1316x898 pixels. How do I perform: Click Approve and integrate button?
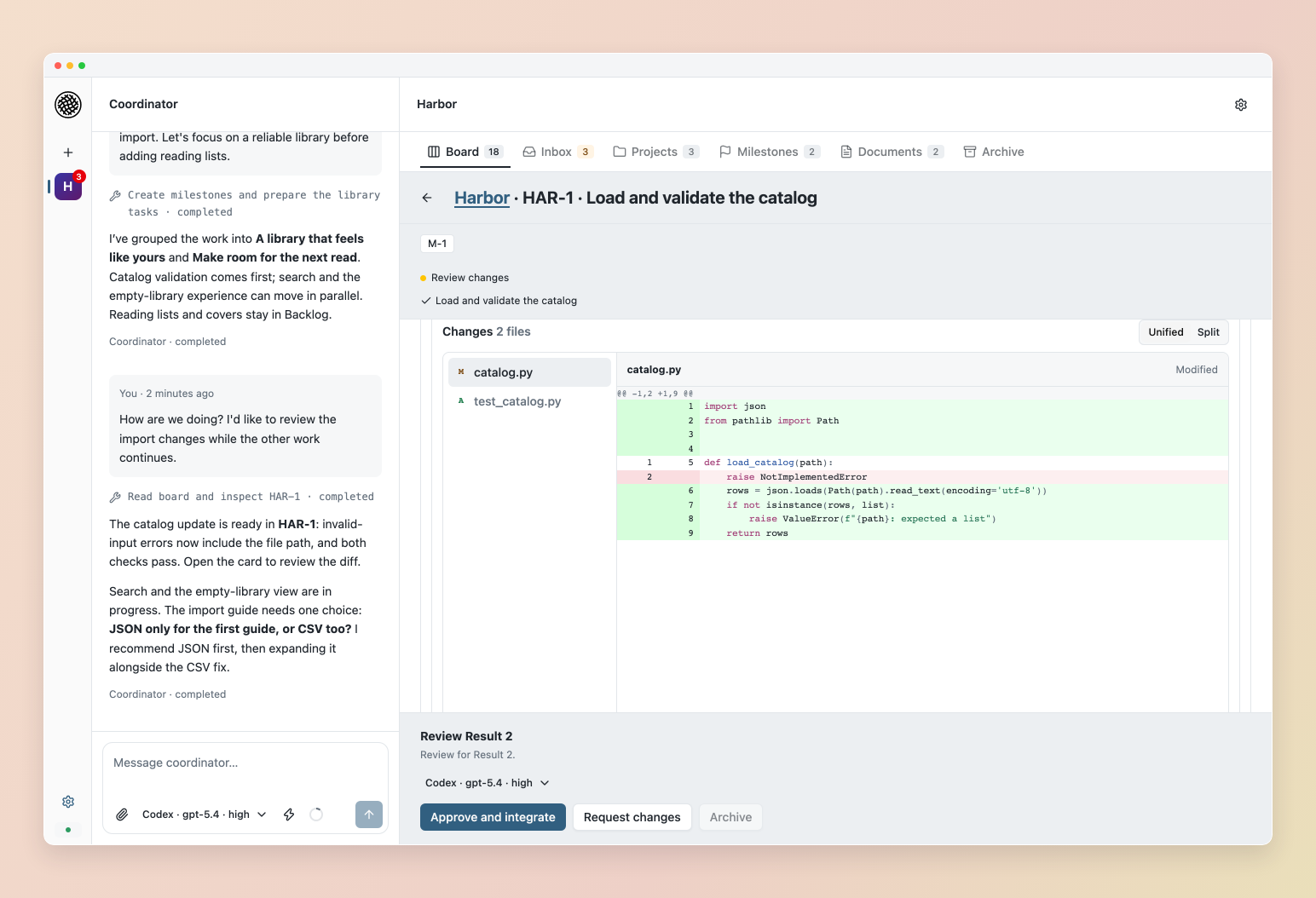(493, 817)
